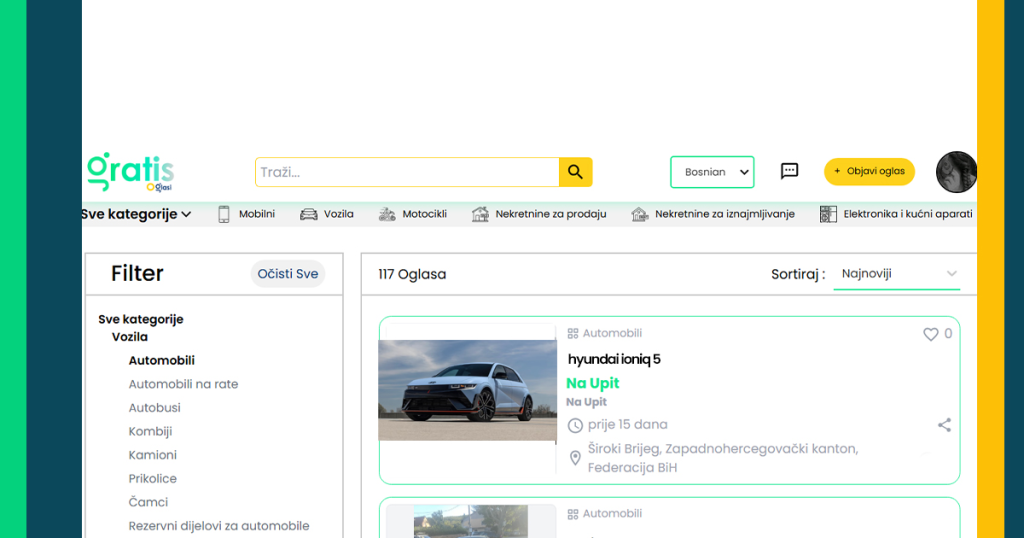
Task: Click the Gratis Oglasi logo
Action: tap(130, 172)
